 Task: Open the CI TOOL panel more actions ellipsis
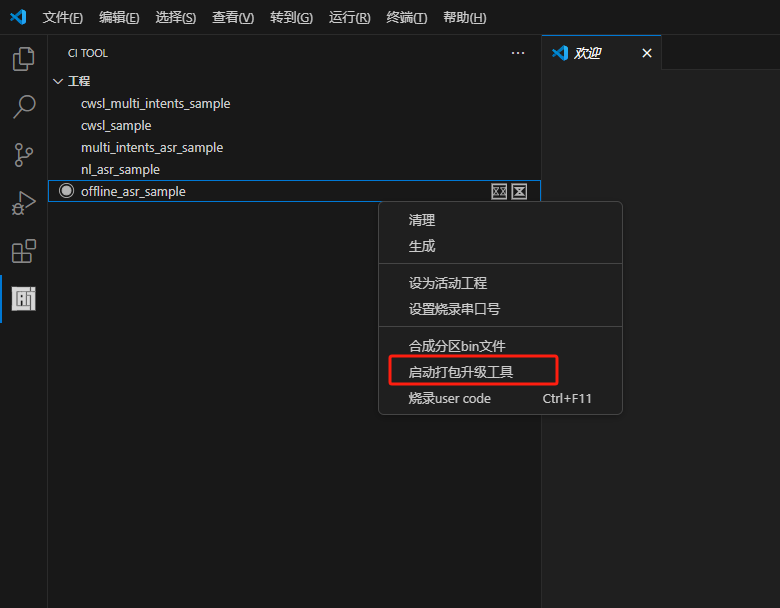[517, 53]
